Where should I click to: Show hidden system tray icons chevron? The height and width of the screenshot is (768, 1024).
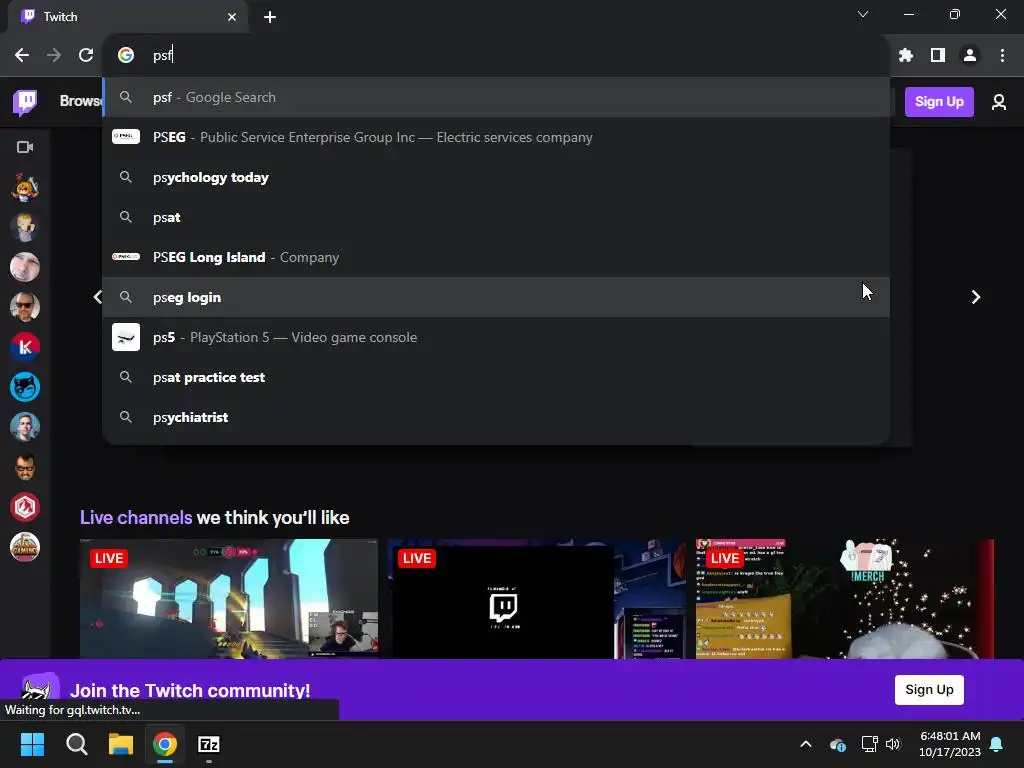click(x=806, y=744)
